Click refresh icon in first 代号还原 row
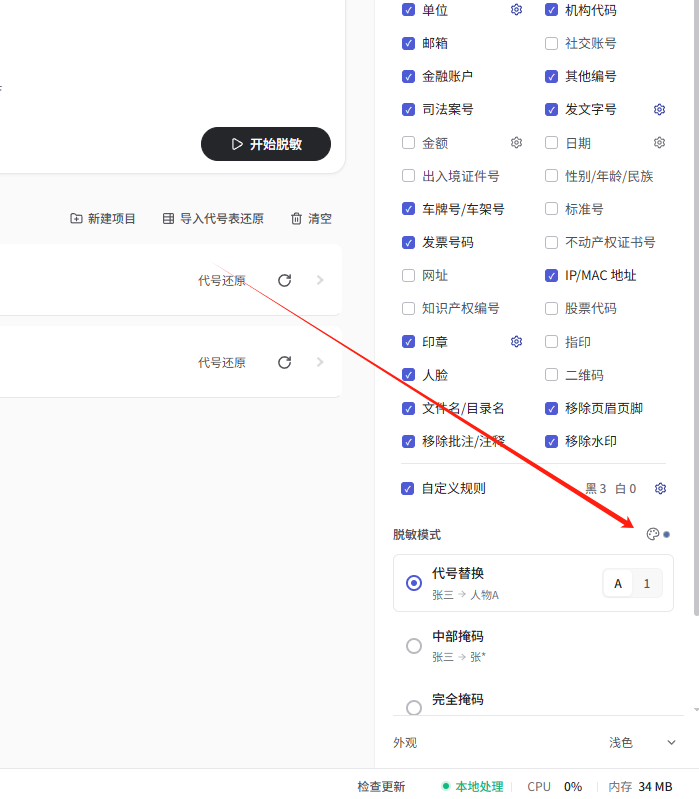The image size is (699, 799). [284, 280]
